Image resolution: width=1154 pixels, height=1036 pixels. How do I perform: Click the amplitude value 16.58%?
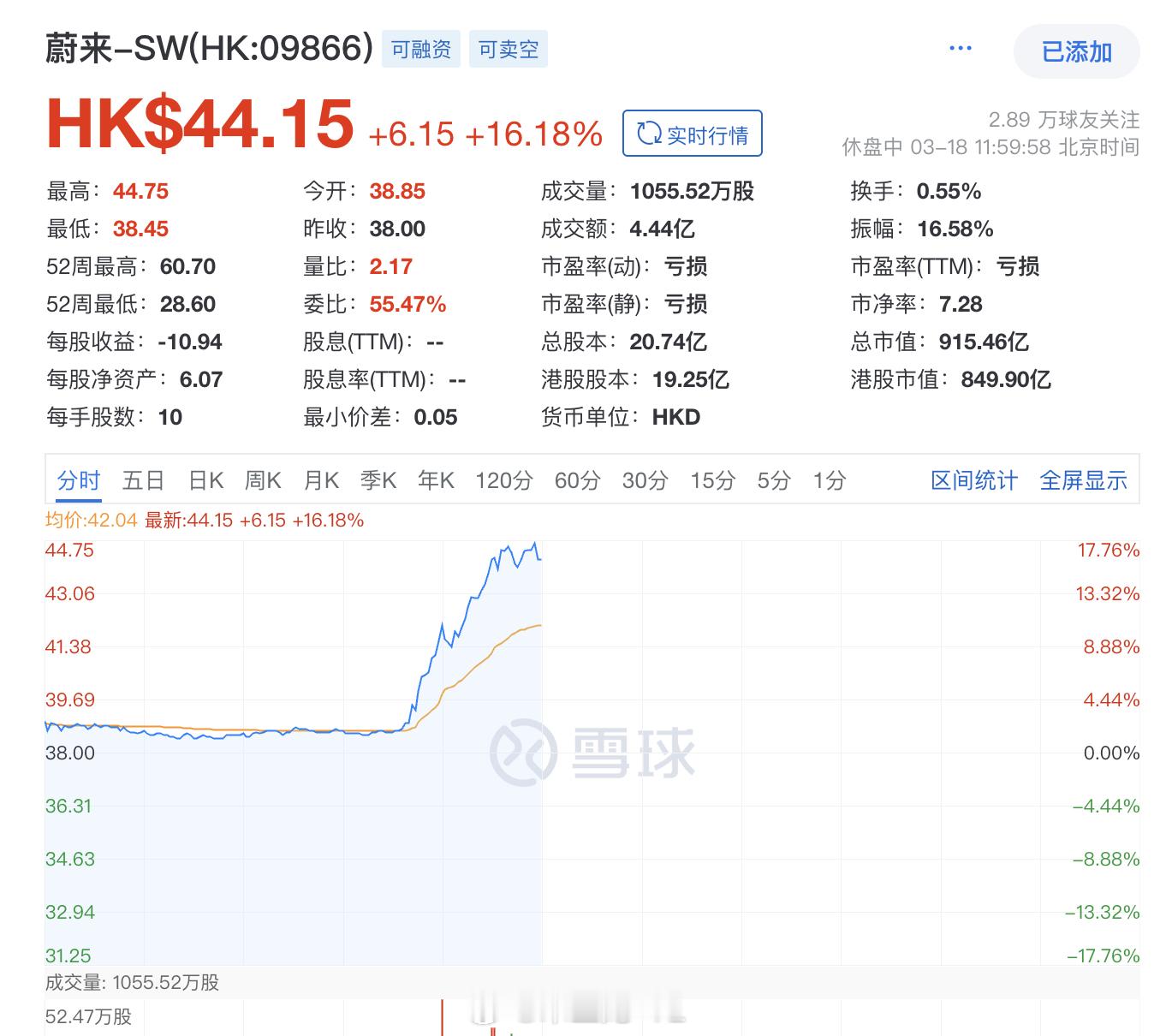click(955, 229)
